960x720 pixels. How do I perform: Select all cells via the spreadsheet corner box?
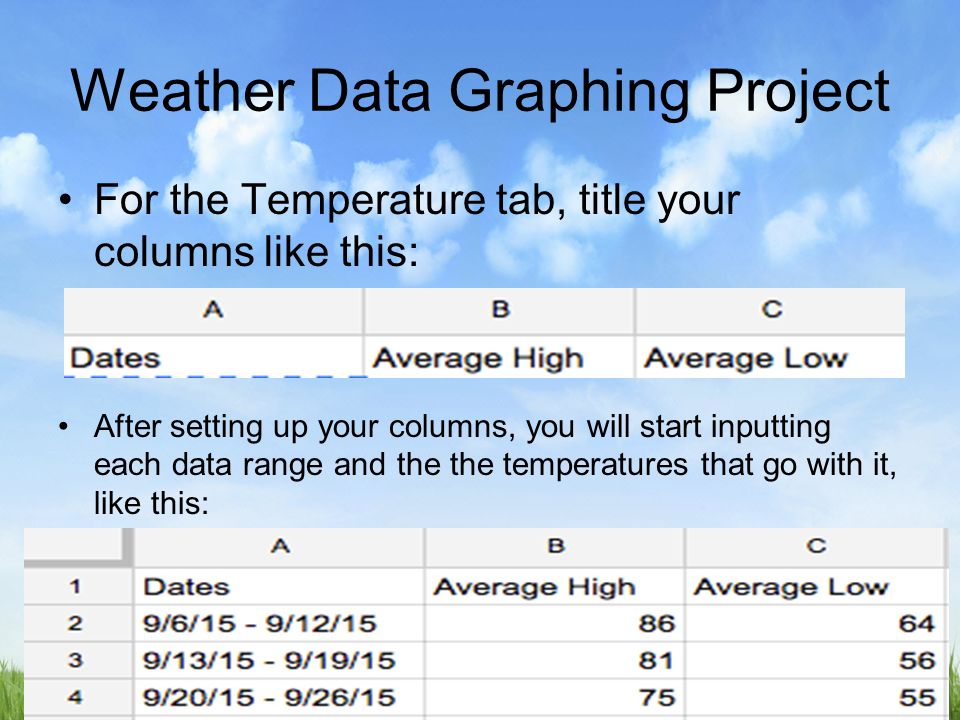[78, 547]
